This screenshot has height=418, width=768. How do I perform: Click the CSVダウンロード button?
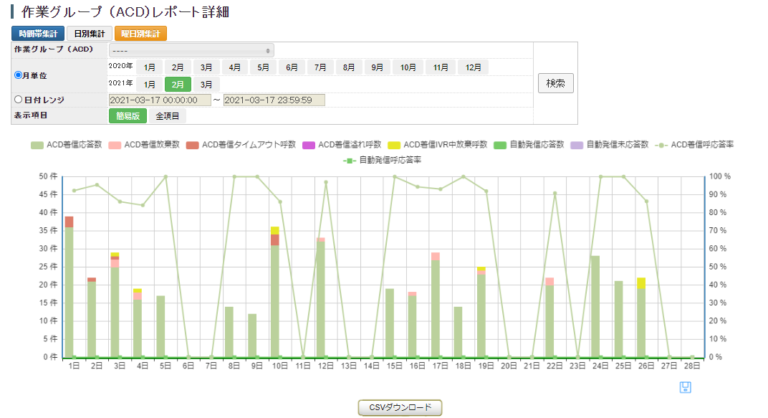click(399, 407)
